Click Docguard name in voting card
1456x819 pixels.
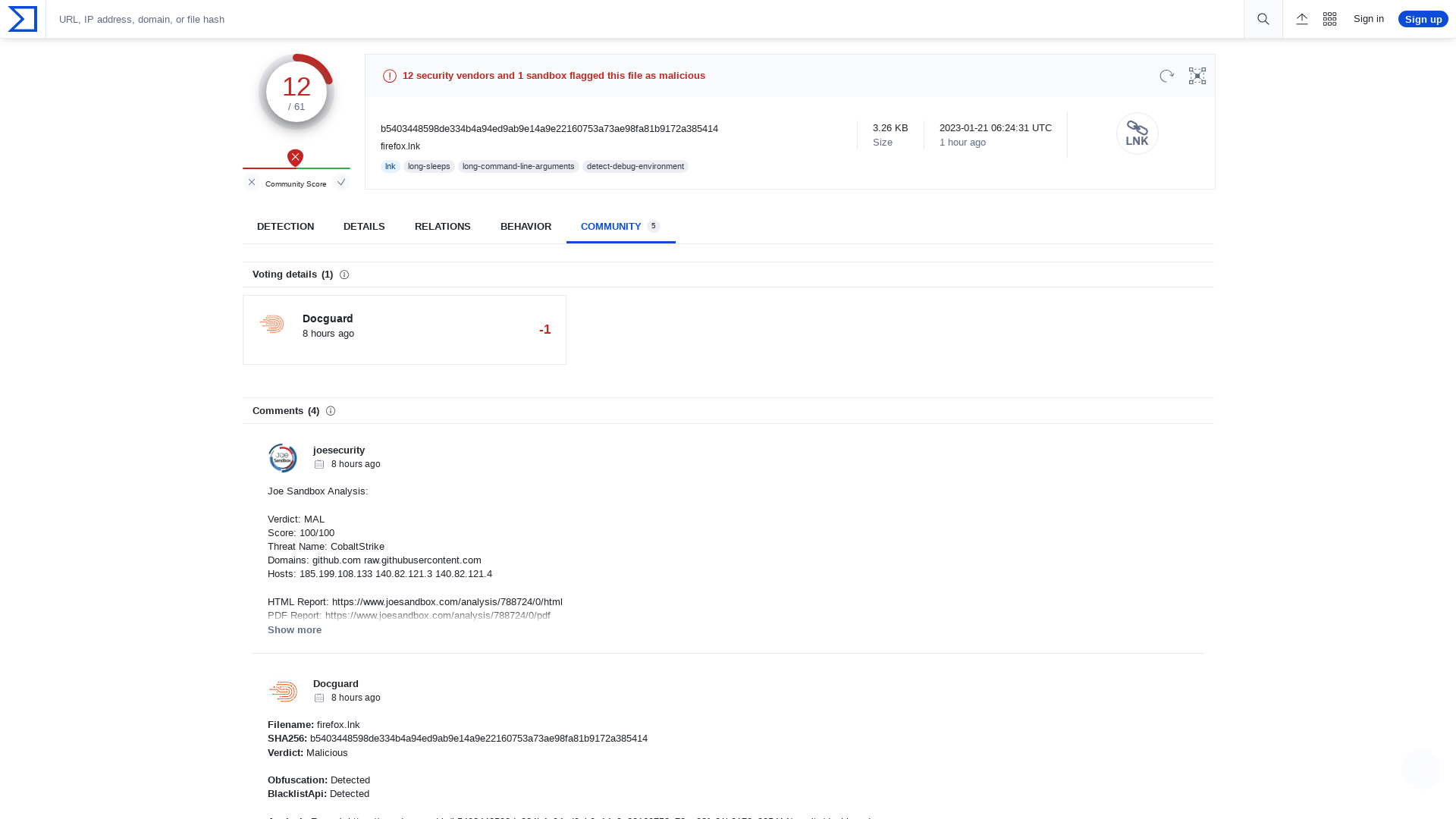coord(328,318)
